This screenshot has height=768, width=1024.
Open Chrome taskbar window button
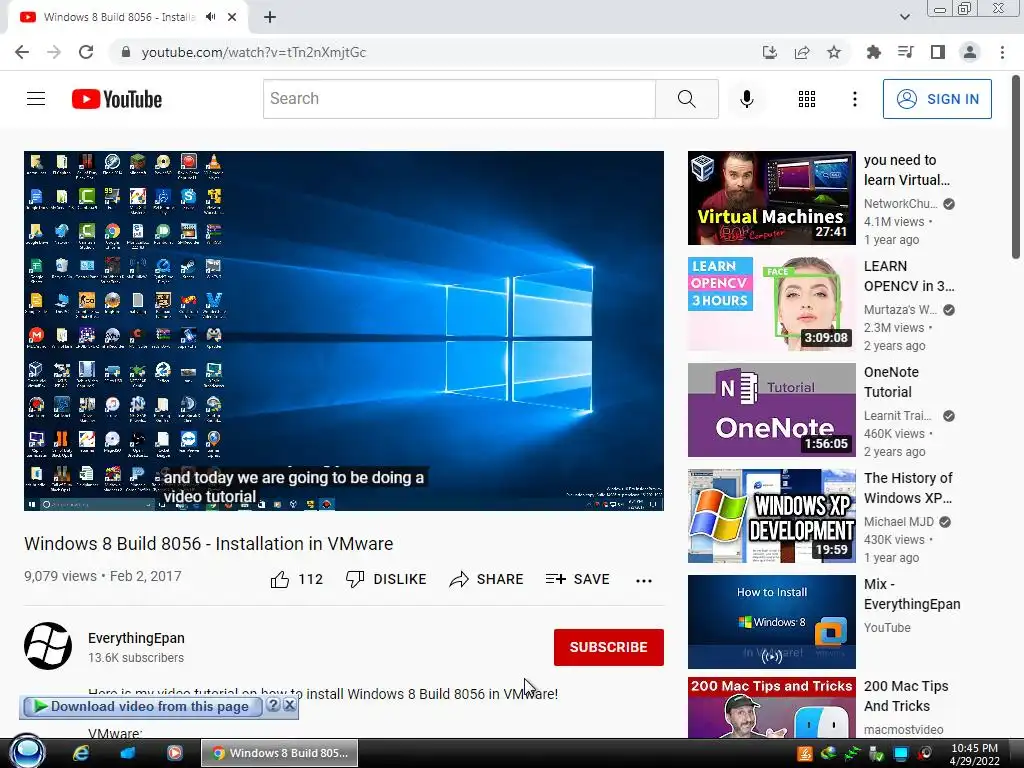[x=280, y=753]
